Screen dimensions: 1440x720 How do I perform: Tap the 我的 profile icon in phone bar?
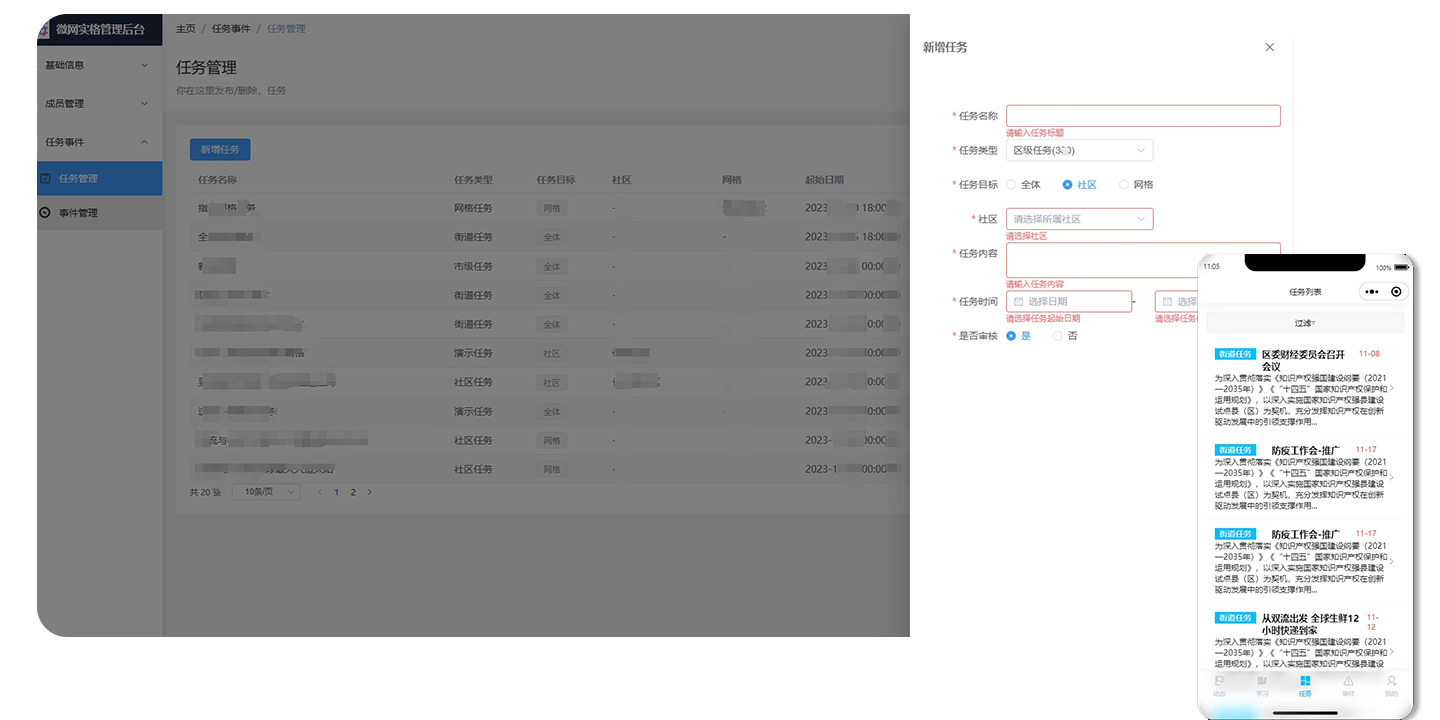[x=1391, y=681]
